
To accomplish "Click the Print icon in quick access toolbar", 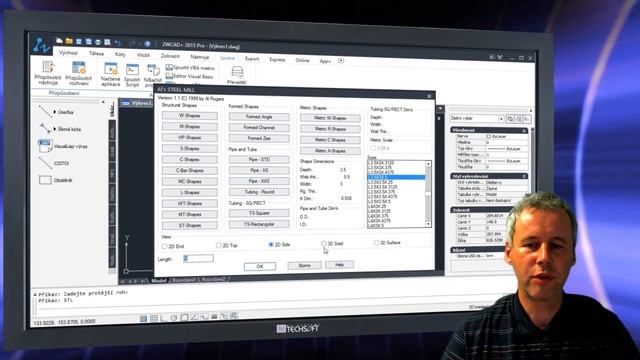I will click(98, 42).
